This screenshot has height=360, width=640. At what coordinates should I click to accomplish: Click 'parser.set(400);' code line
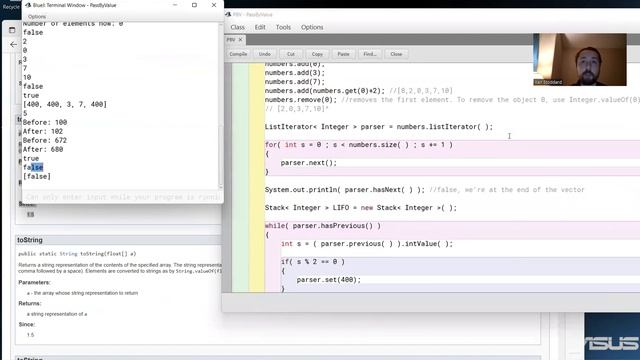(x=329, y=280)
